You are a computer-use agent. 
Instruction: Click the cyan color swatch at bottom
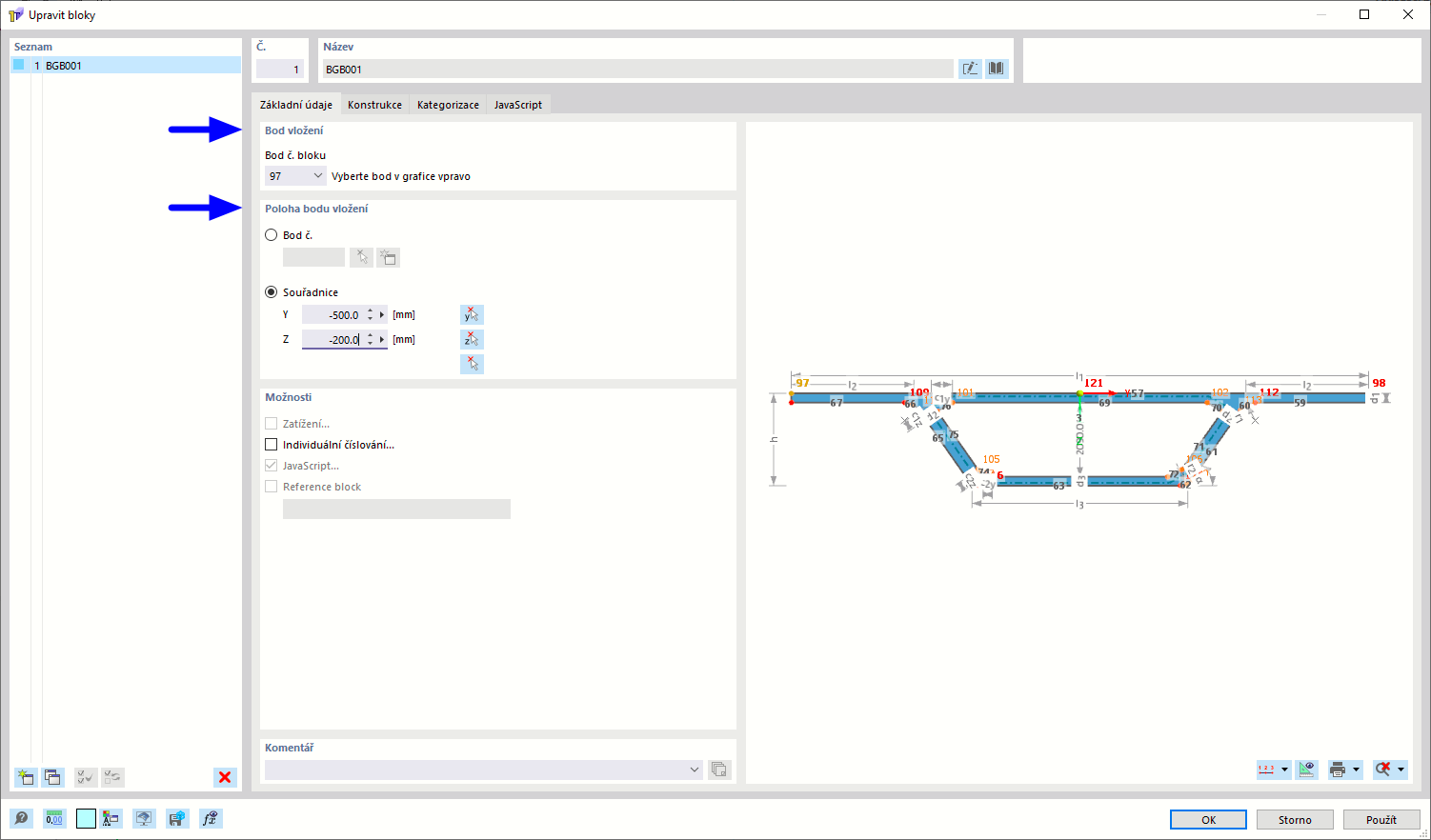[86, 818]
